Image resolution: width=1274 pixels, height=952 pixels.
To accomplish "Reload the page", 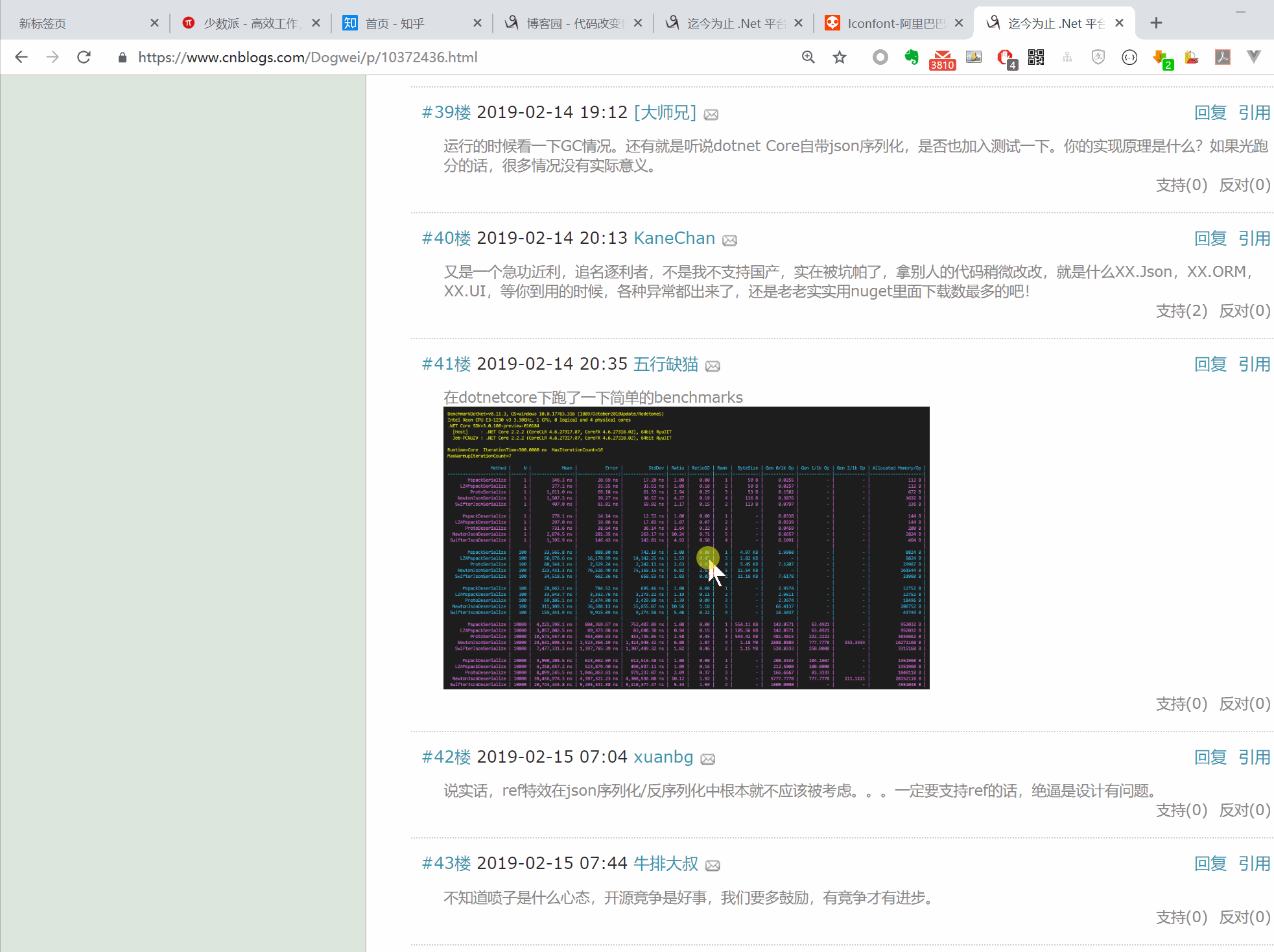I will (x=84, y=57).
